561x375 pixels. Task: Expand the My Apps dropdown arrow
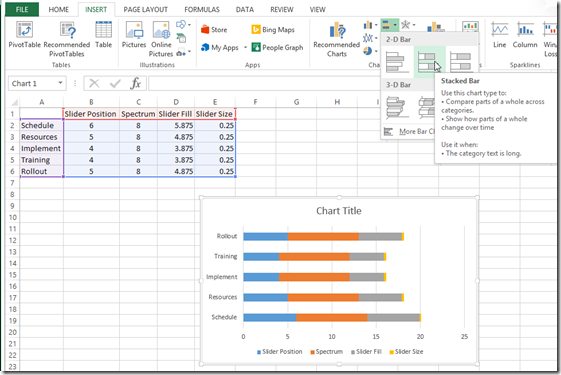pos(245,48)
